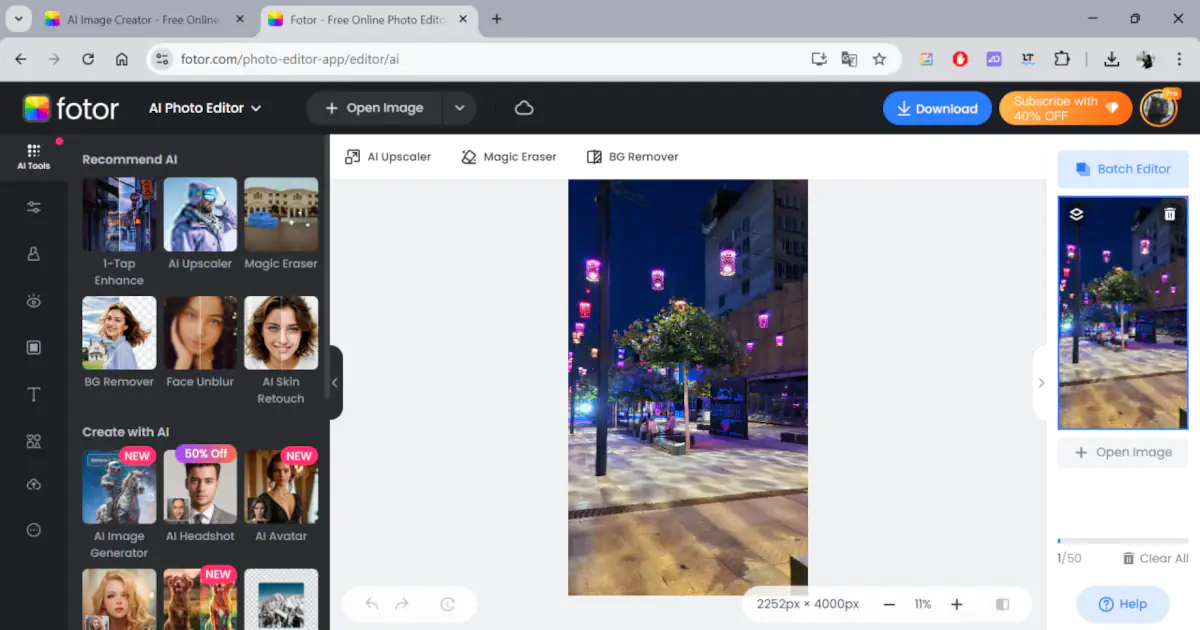Screen dimensions: 1200x630
Task: Click Subscribe with 40% OFF
Action: click(x=1066, y=108)
